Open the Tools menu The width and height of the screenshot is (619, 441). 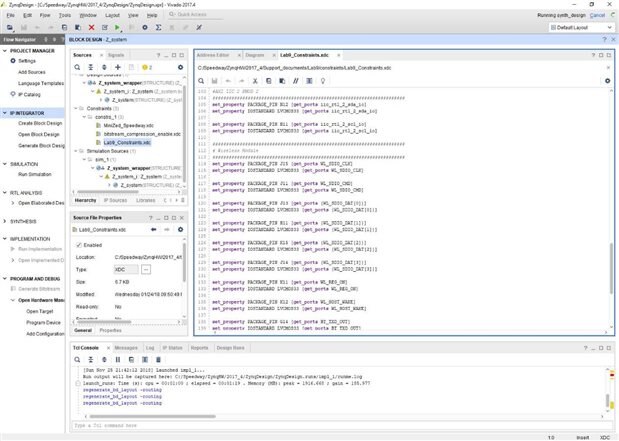[64, 16]
